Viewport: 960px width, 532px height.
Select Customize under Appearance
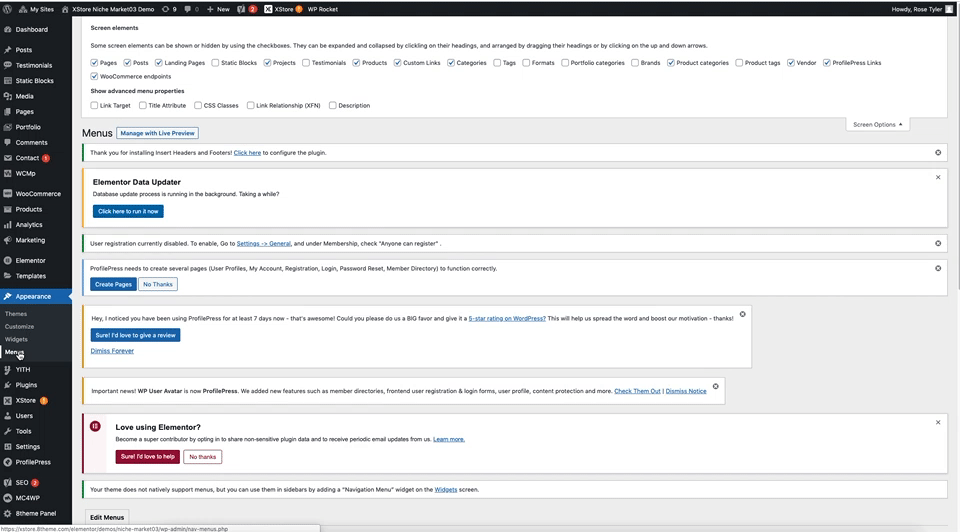(x=20, y=326)
